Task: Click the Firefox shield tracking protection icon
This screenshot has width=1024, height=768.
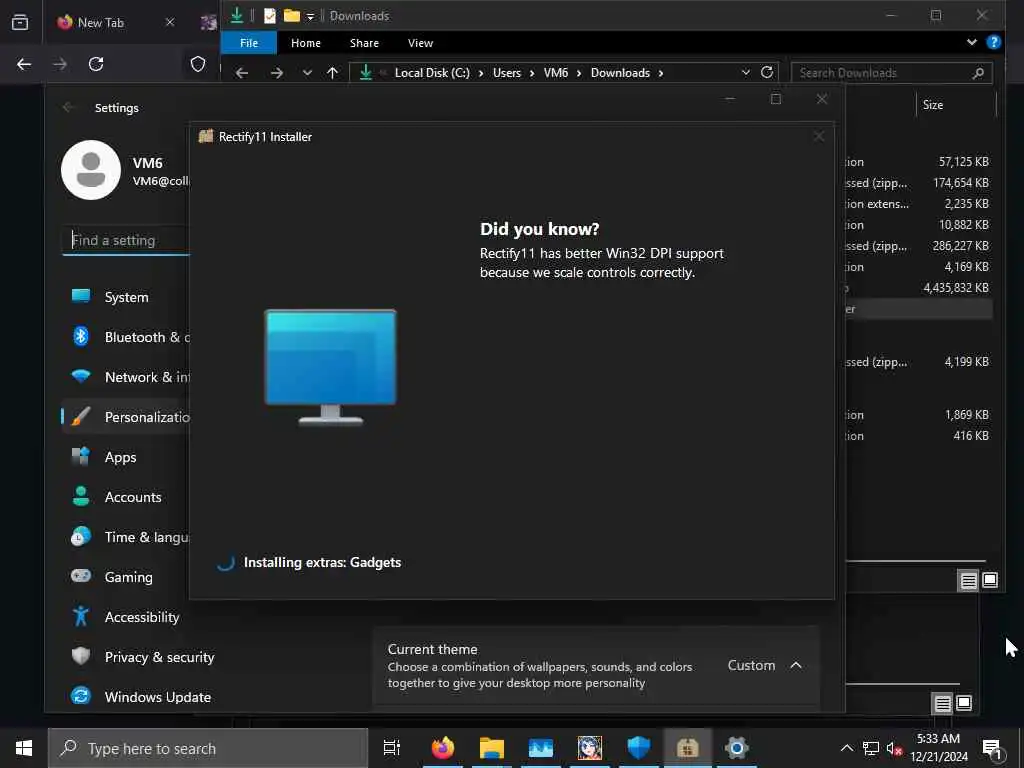Action: click(198, 64)
